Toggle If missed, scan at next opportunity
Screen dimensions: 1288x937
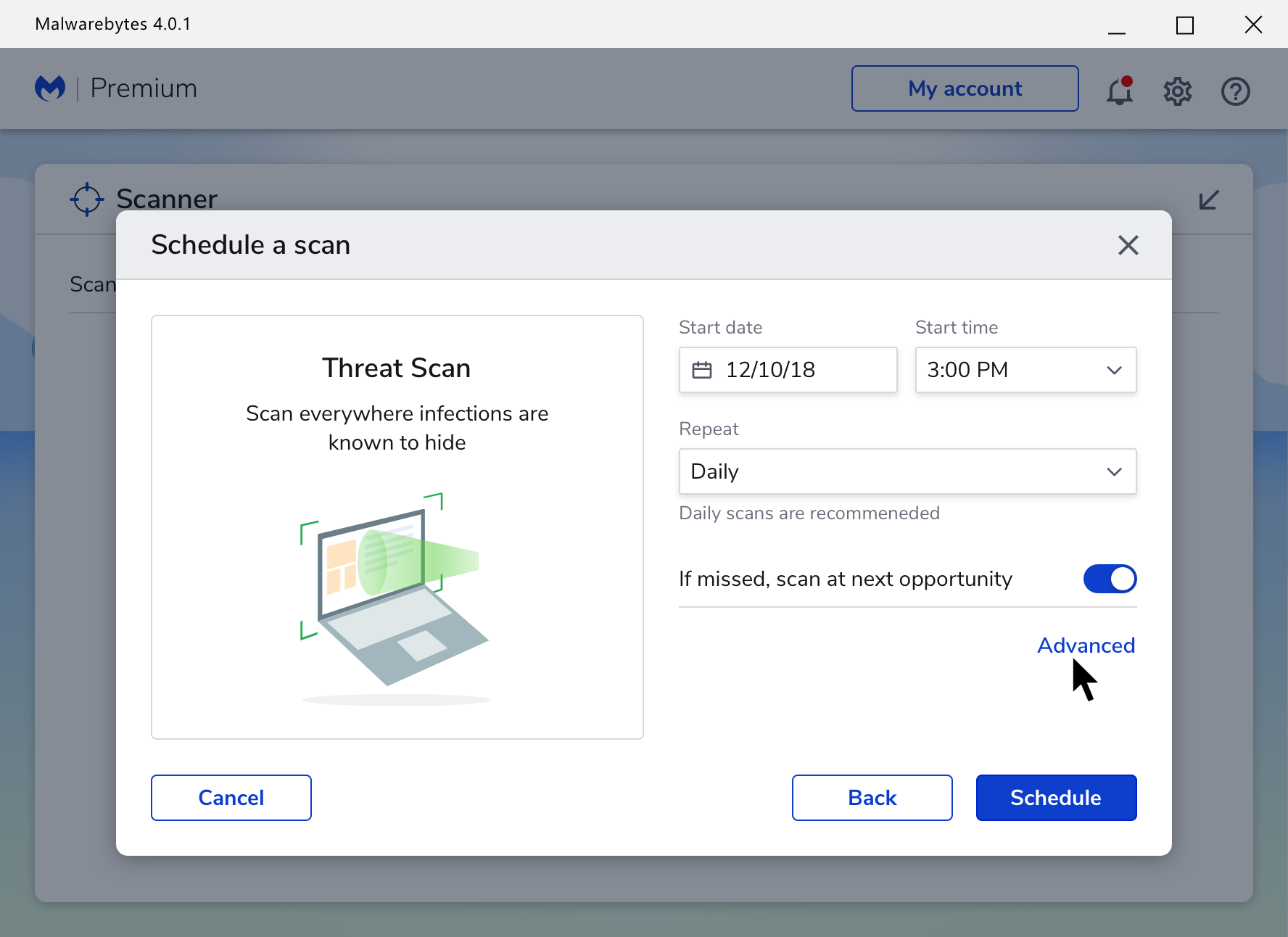(x=1110, y=579)
